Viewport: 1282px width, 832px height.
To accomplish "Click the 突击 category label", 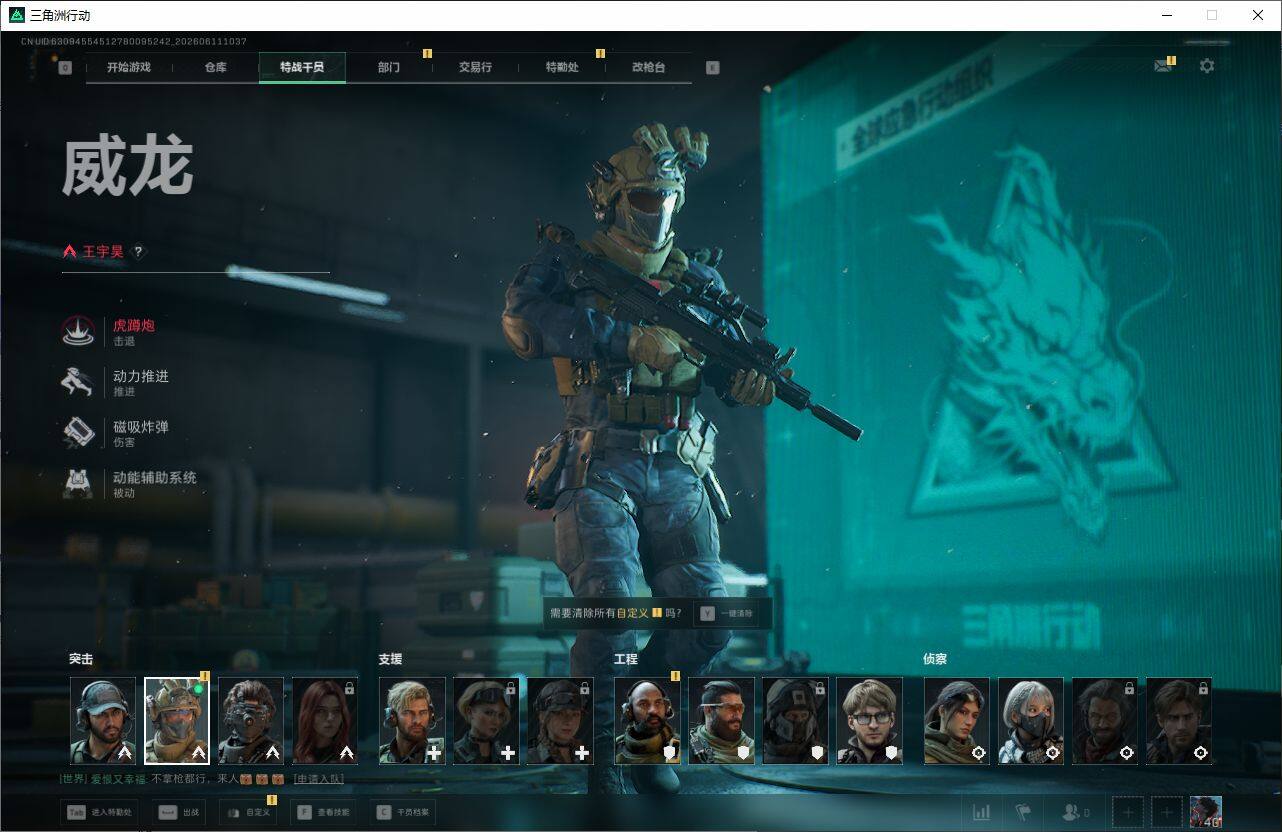I will pyautogui.click(x=81, y=659).
